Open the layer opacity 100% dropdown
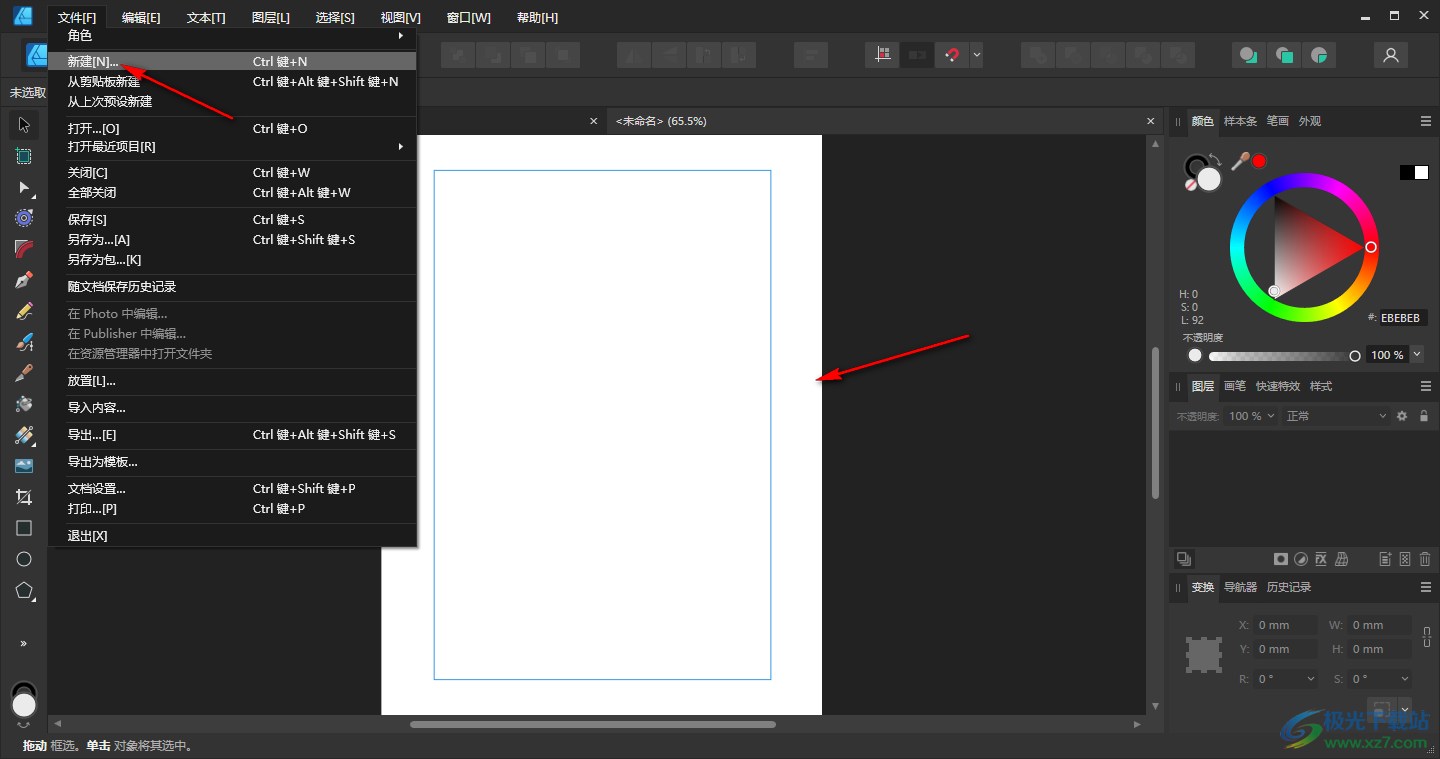Screen dimensions: 1440x759 pos(1252,416)
